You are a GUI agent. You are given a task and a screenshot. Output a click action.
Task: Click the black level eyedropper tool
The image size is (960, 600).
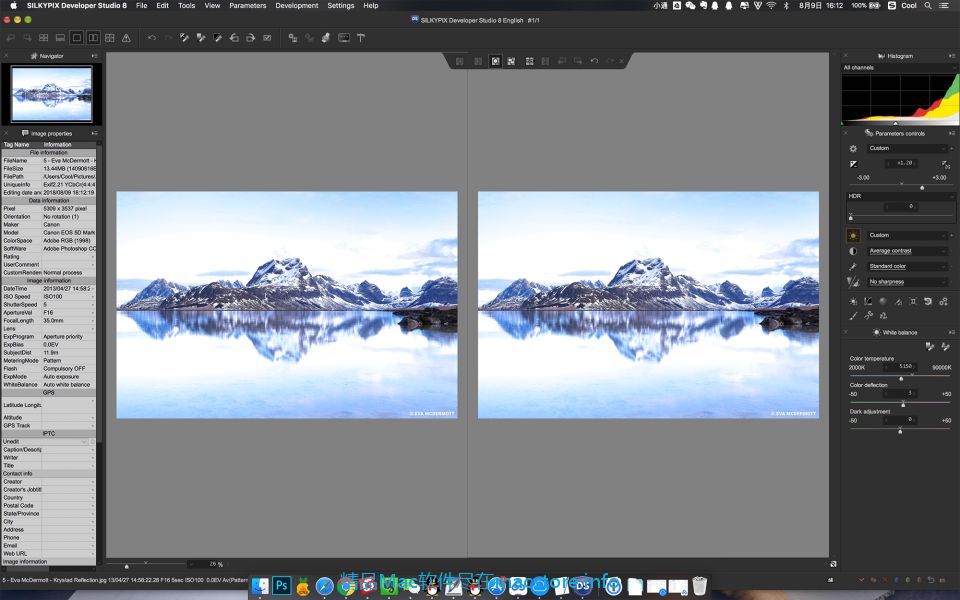pyautogui.click(x=217, y=38)
